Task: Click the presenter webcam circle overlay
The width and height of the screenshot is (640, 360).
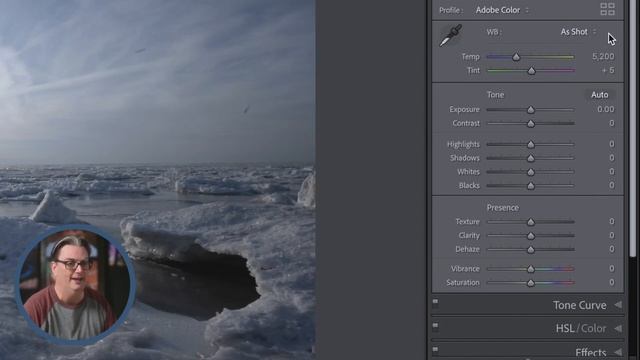Action: (74, 284)
